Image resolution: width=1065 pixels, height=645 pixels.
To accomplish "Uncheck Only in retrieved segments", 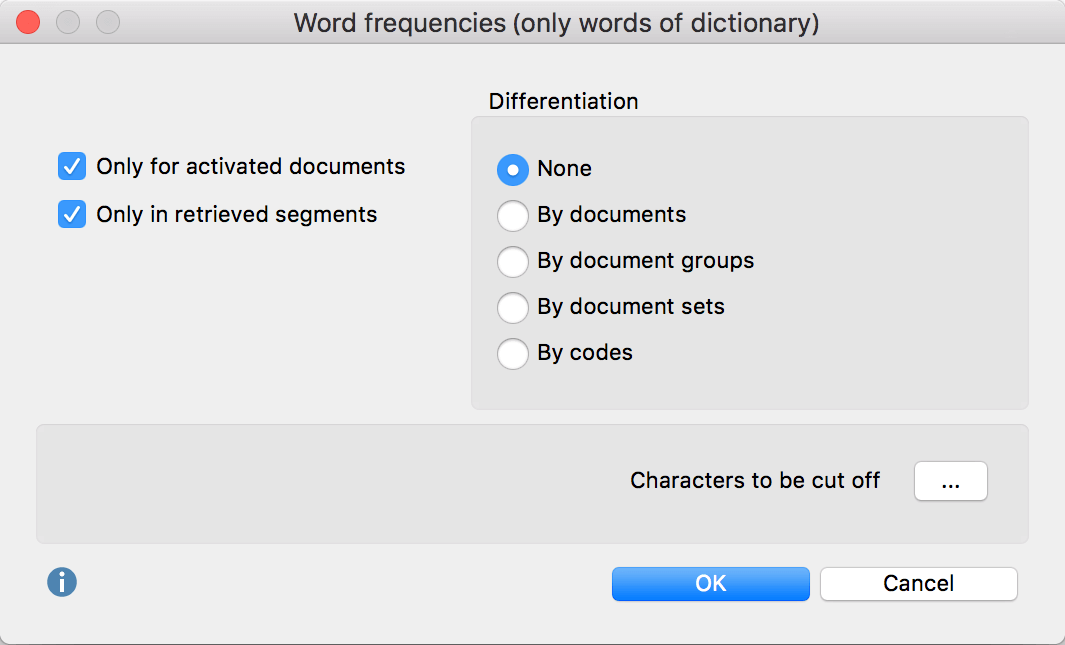I will pyautogui.click(x=72, y=215).
